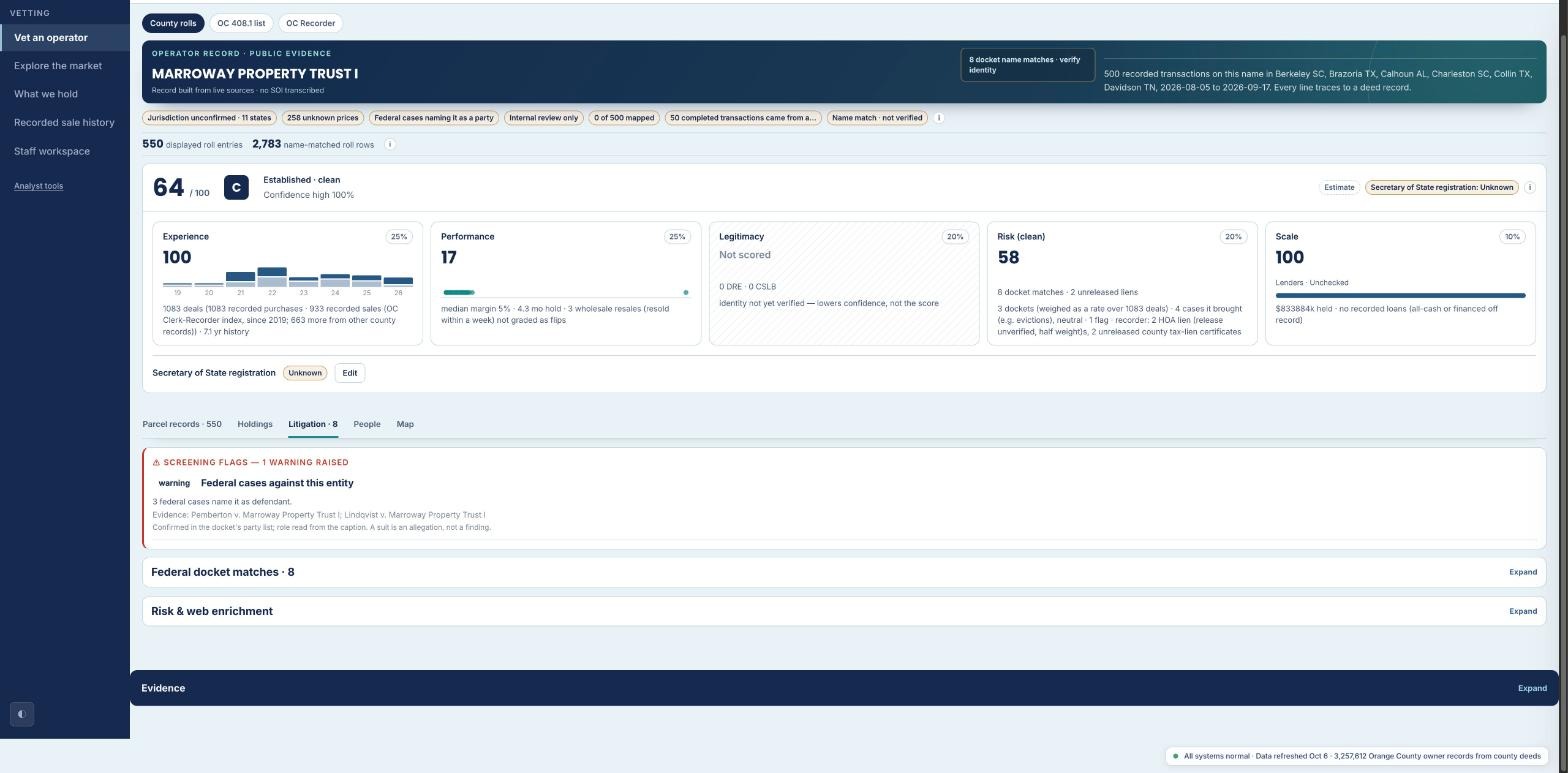Click the screening flags warning icon

pyautogui.click(x=156, y=463)
